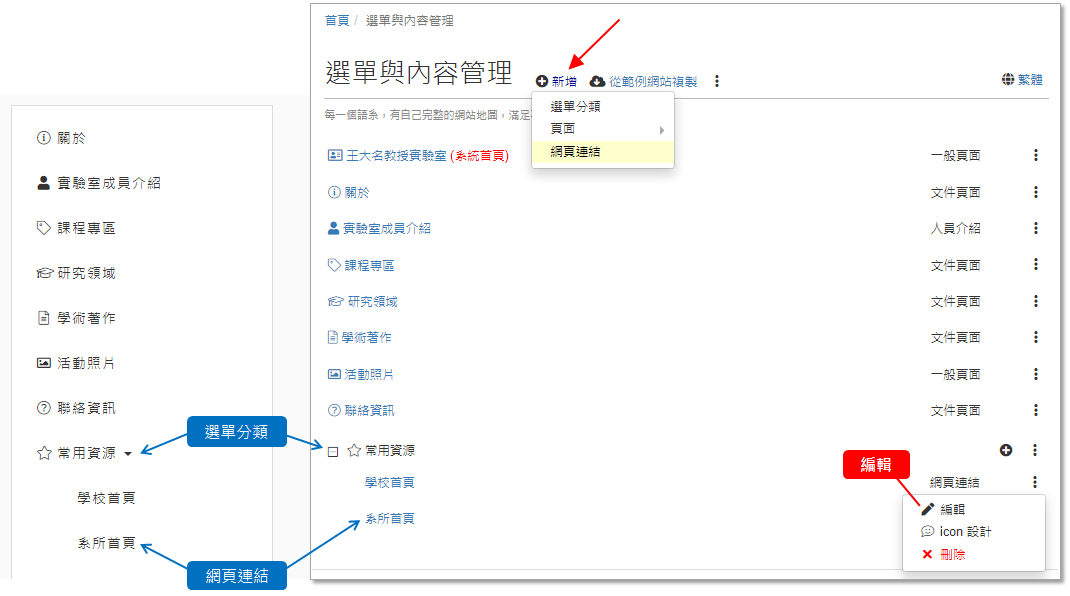Click the plus icon beside 常用資源 row
Screen dimensions: 1070x596
point(1006,450)
